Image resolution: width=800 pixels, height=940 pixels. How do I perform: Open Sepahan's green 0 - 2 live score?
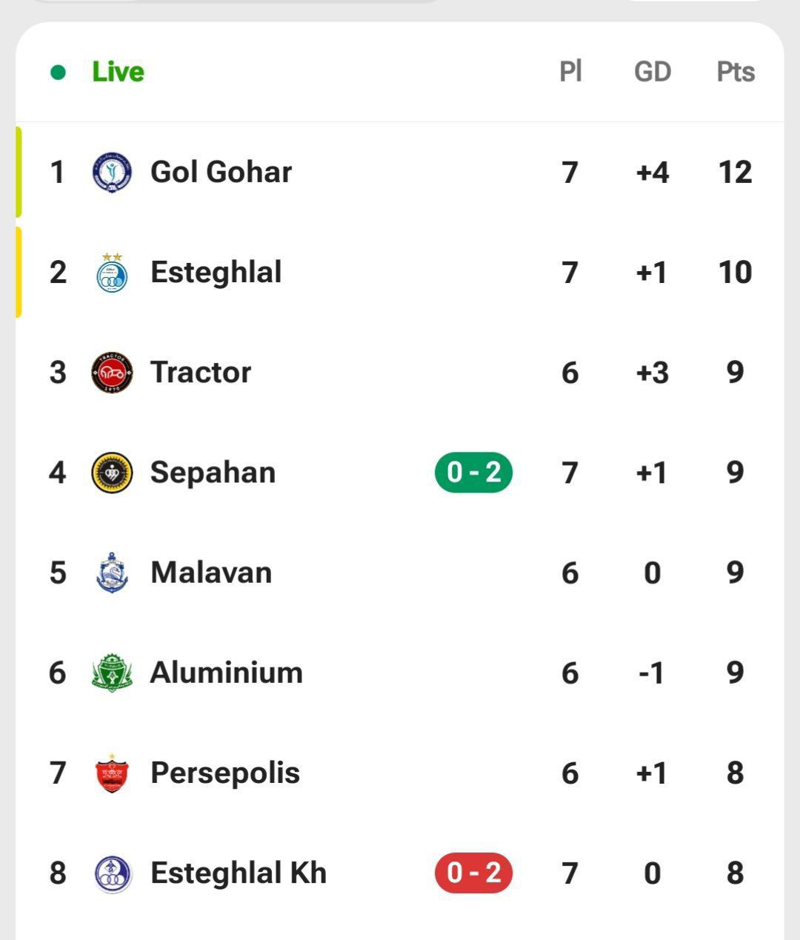(473, 472)
